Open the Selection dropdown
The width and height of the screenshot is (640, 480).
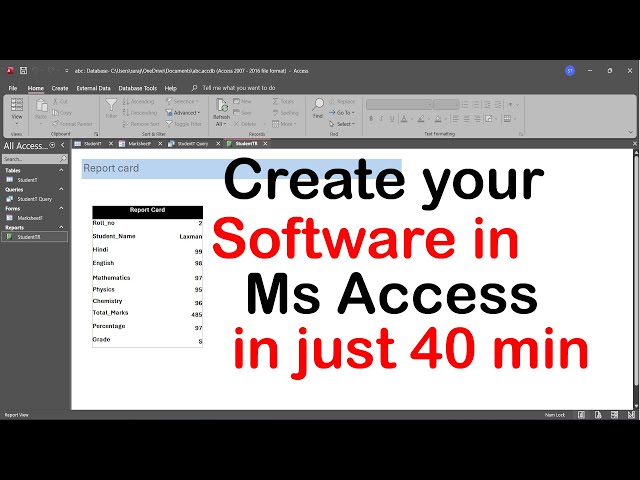(182, 101)
